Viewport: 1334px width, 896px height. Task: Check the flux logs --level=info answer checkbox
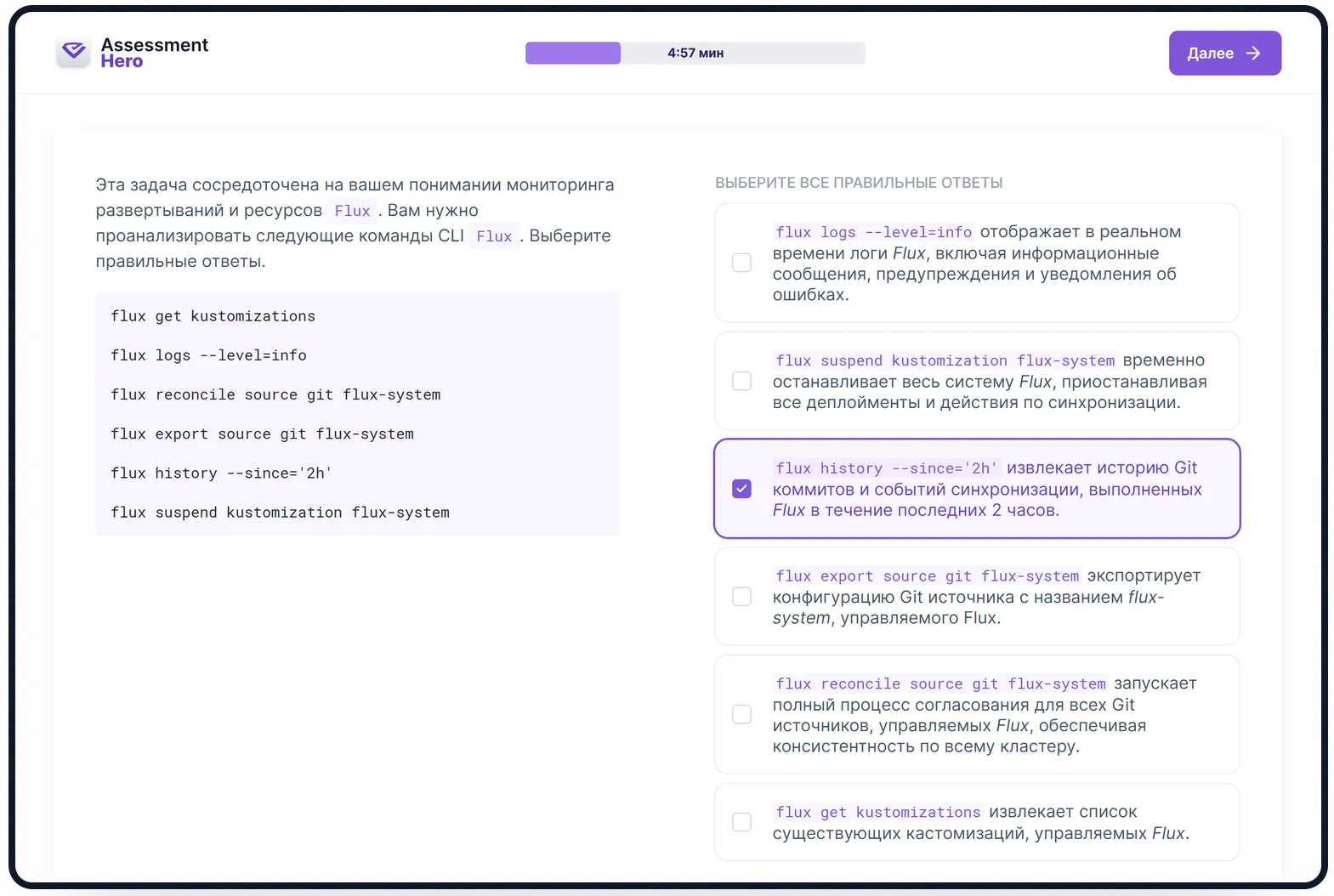[742, 263]
